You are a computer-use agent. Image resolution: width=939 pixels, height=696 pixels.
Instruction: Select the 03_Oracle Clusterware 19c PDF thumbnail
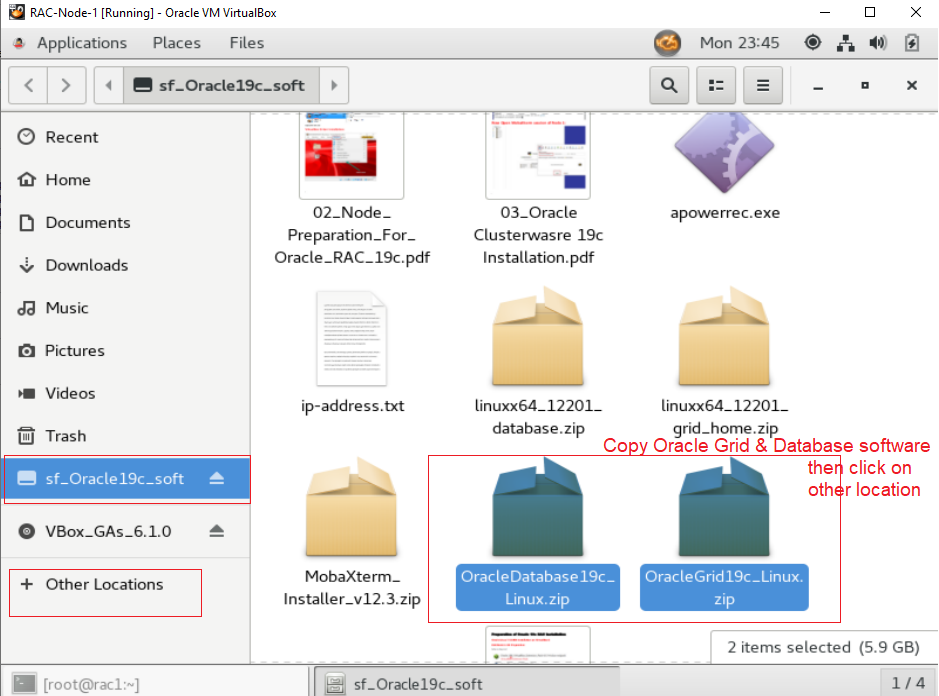[538, 155]
